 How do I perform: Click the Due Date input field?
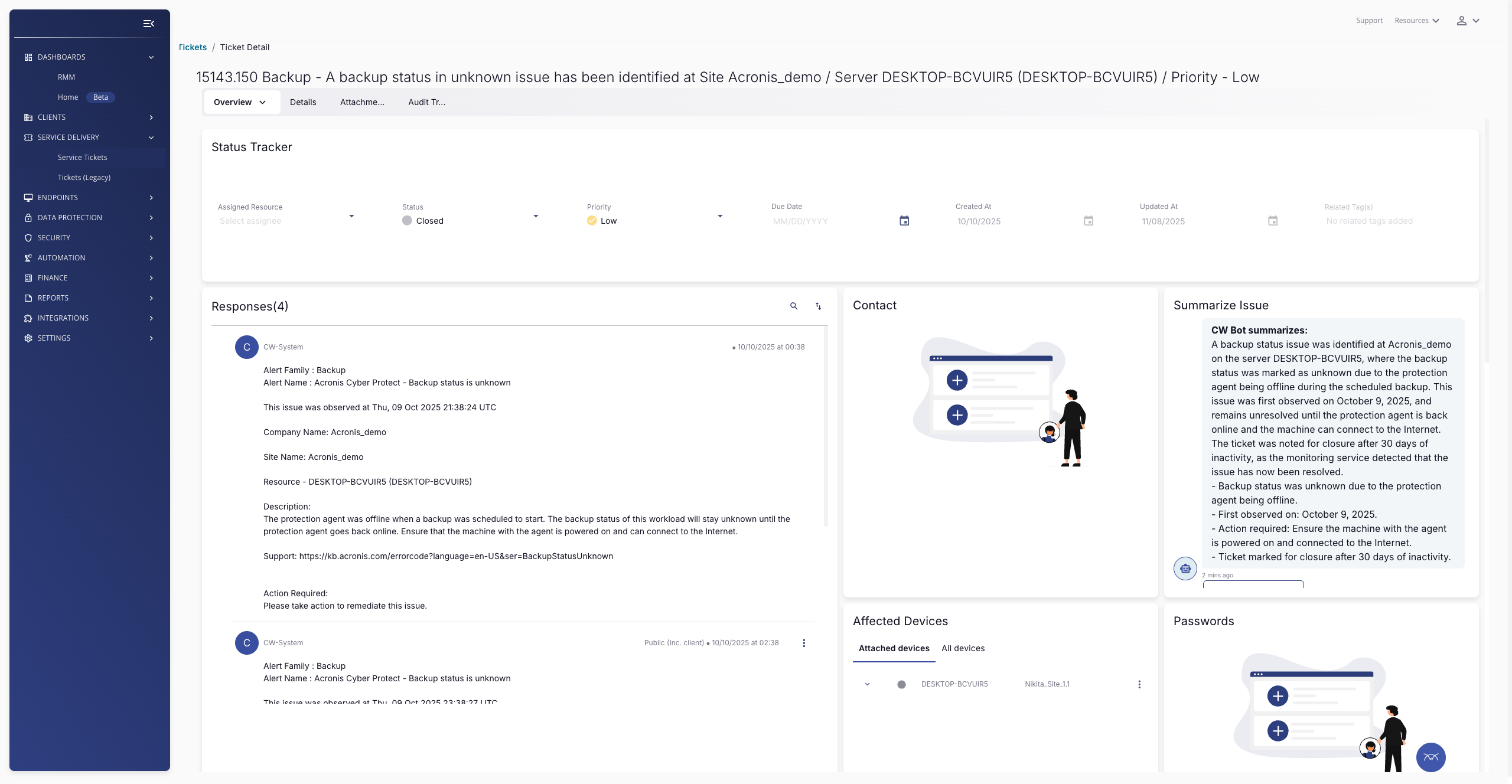pos(830,221)
